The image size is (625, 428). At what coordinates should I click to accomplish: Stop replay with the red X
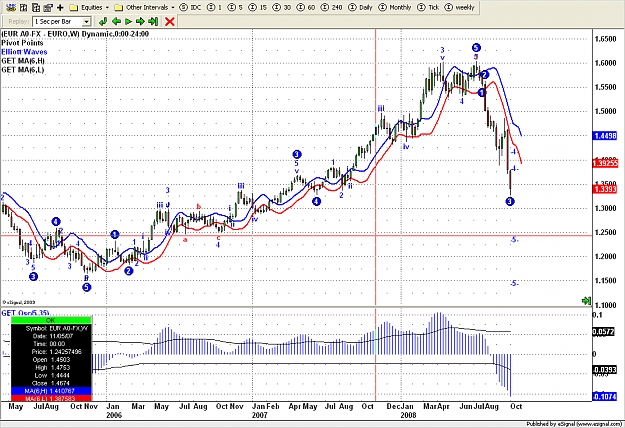tap(169, 21)
